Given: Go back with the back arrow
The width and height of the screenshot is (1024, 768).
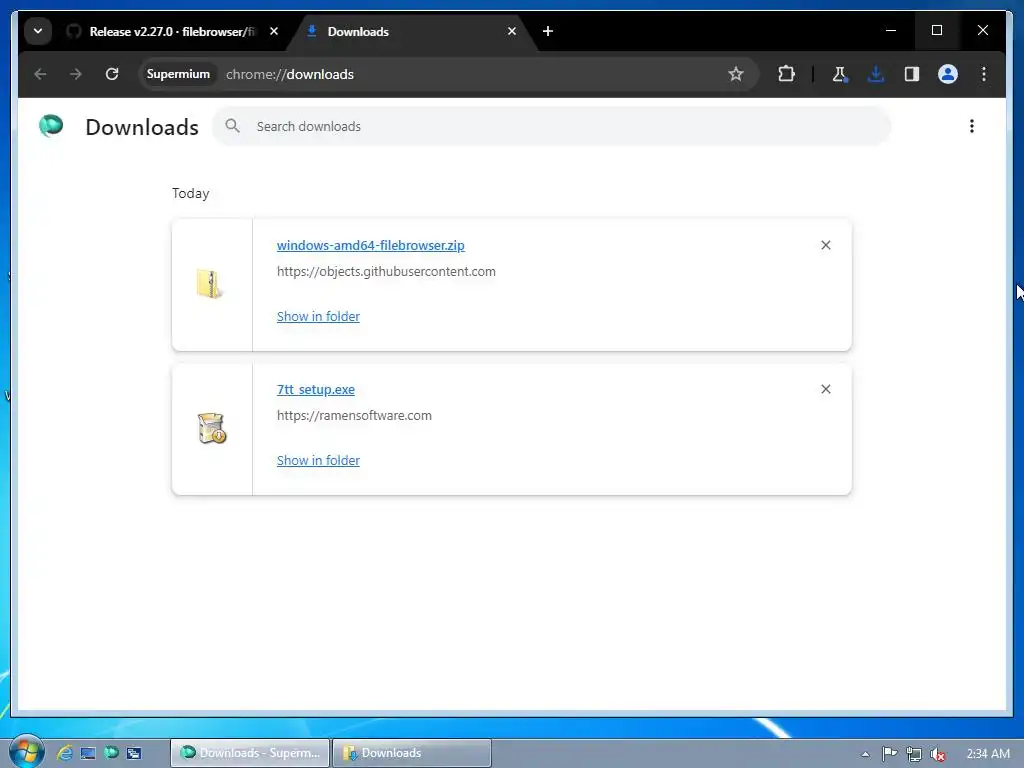Looking at the screenshot, I should click(x=40, y=74).
